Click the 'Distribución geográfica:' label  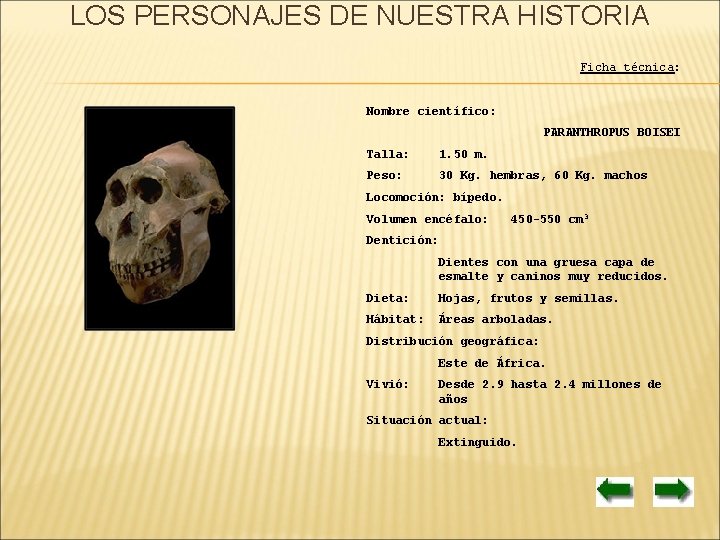(452, 341)
